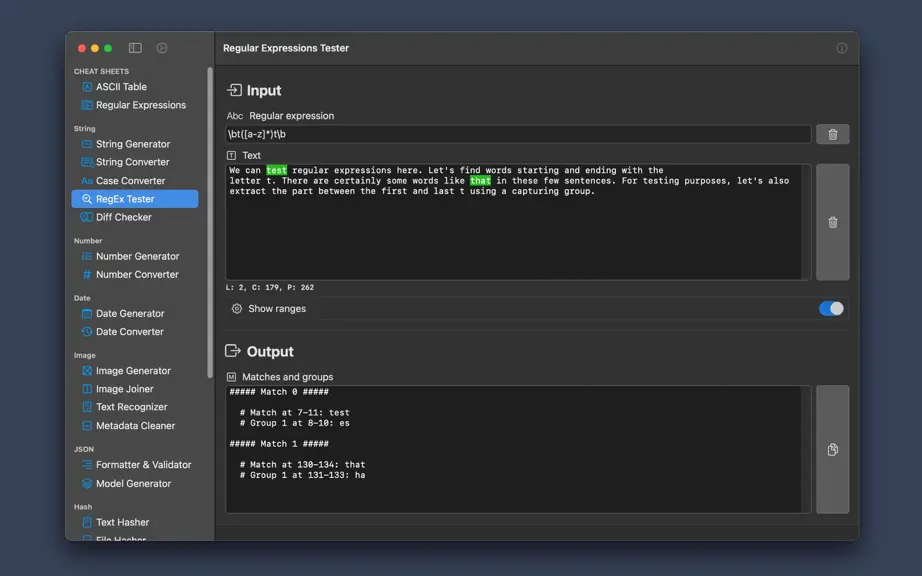Image resolution: width=922 pixels, height=576 pixels.
Task: Click the gear icon next to Show ranges
Action: (x=236, y=309)
